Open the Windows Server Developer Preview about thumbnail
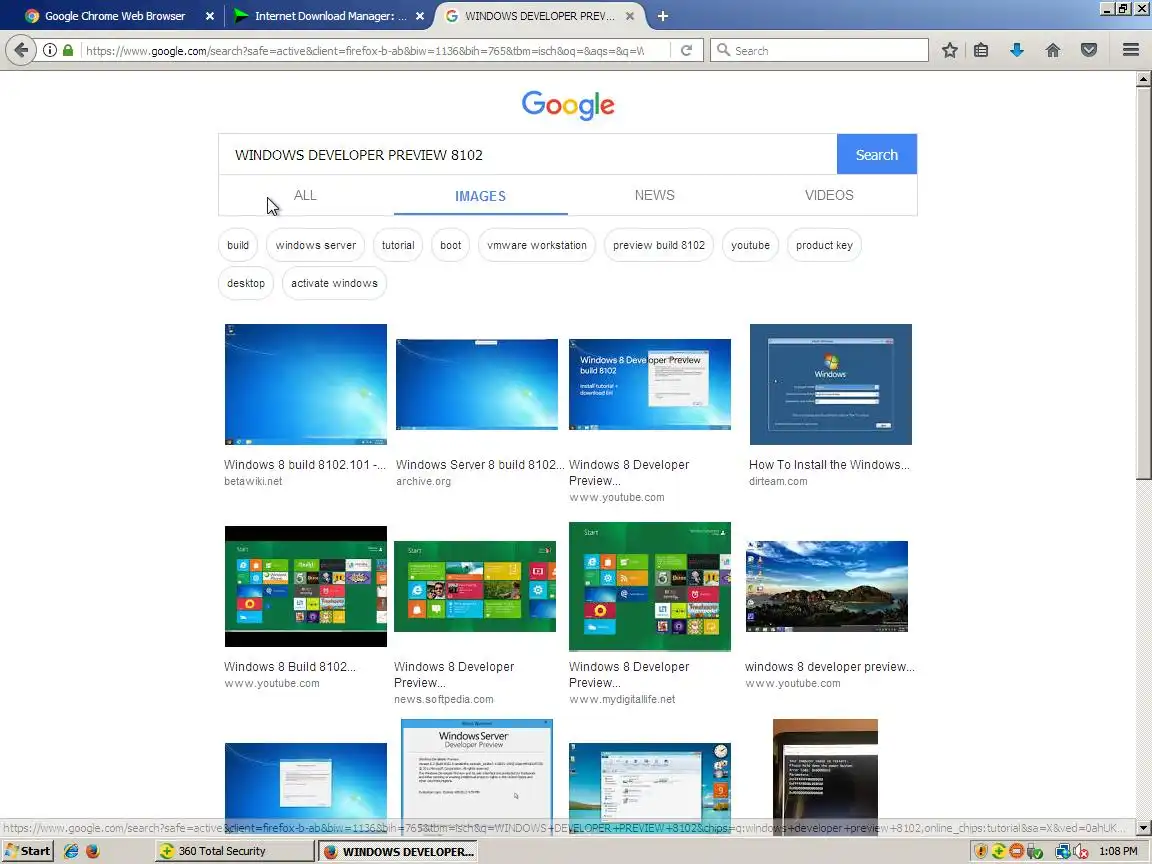This screenshot has width=1152, height=864. click(477, 777)
